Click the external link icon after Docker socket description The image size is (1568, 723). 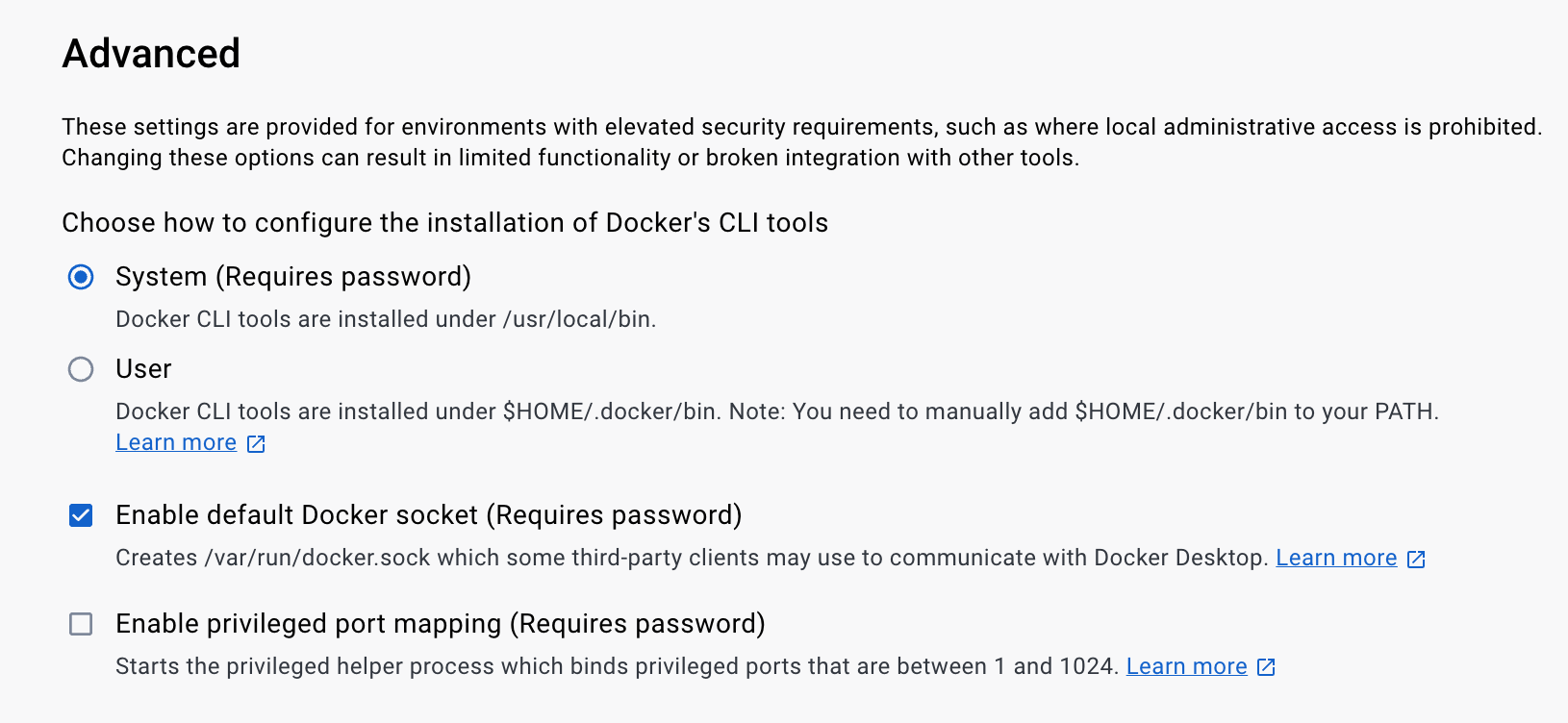coord(1415,559)
